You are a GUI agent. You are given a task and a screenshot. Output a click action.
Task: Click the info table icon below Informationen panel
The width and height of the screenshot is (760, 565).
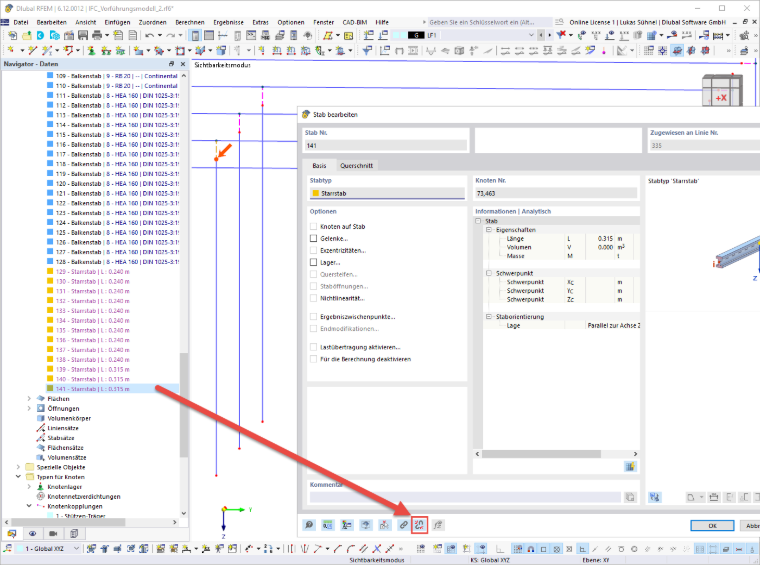point(630,467)
